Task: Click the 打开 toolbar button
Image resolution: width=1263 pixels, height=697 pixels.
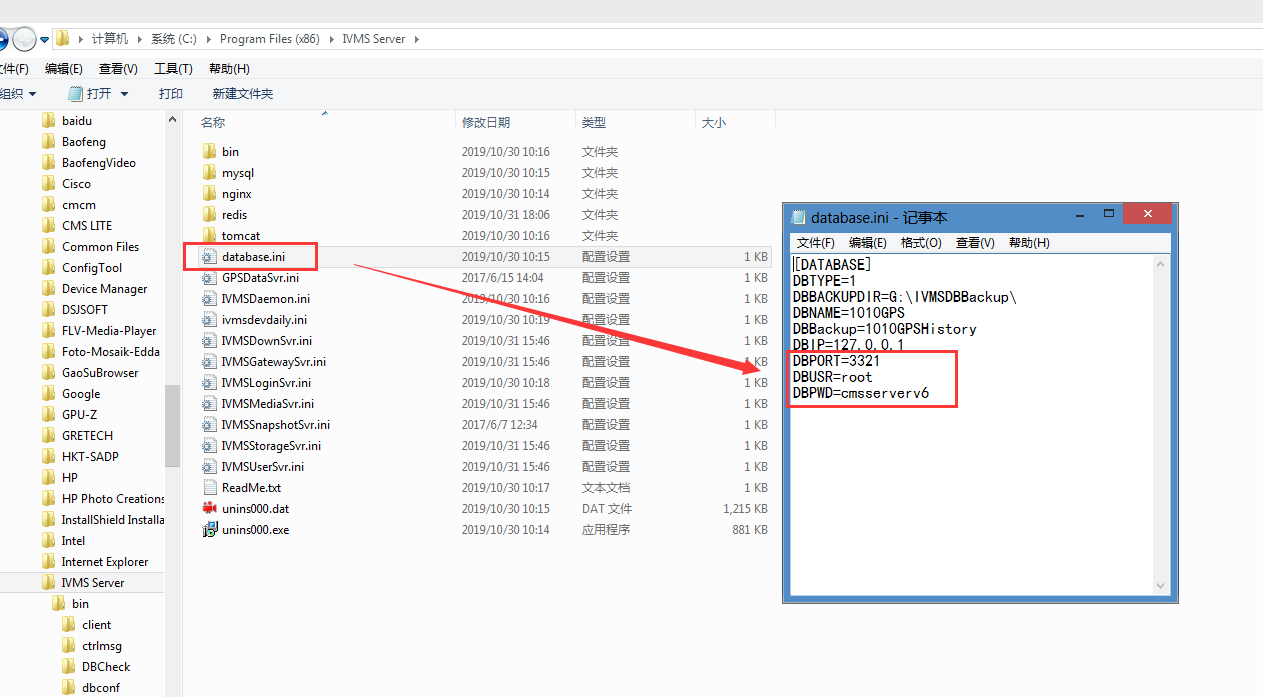Action: click(x=91, y=93)
